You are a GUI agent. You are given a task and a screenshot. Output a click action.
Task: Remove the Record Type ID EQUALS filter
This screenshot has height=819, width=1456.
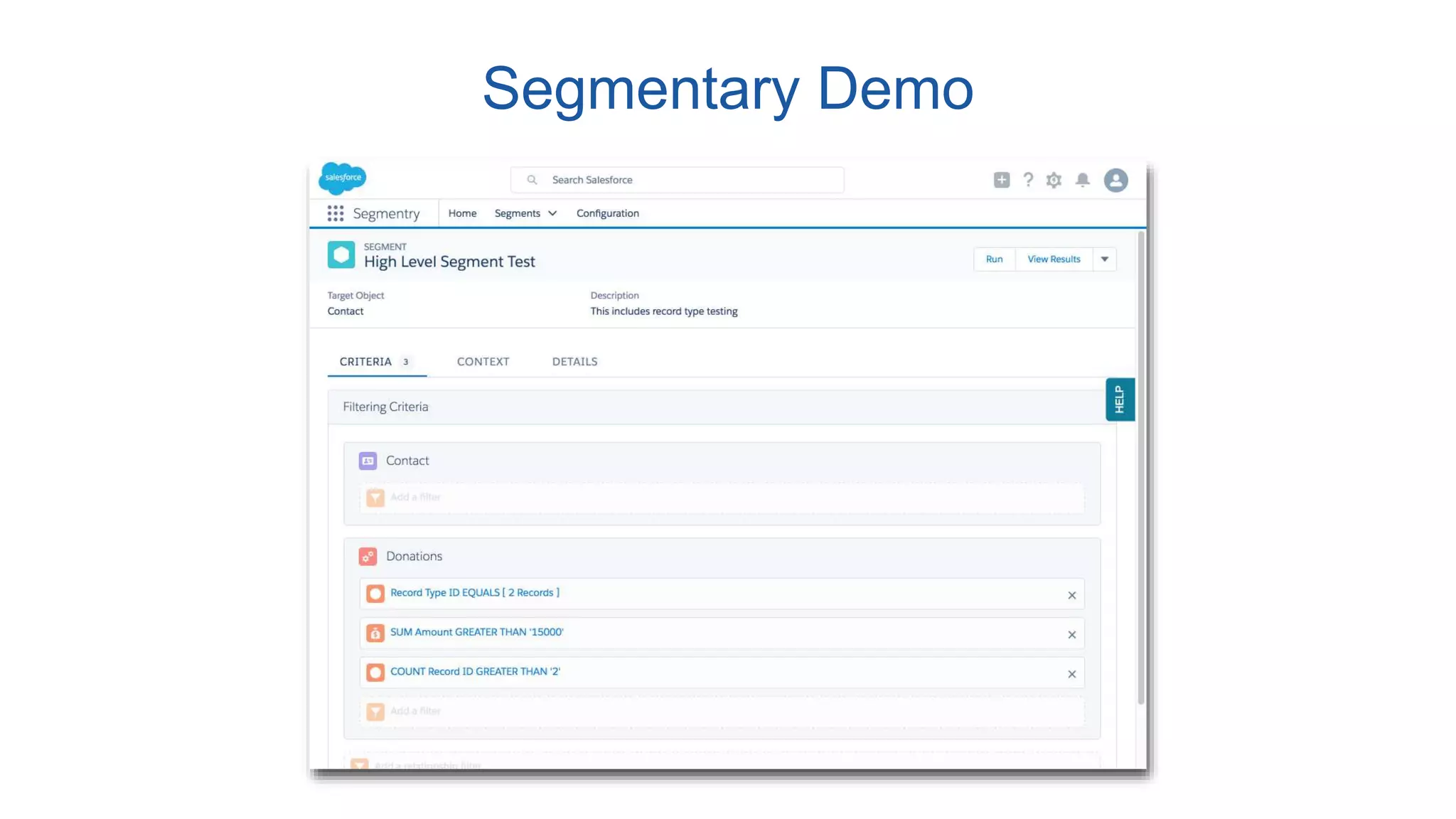tap(1072, 596)
